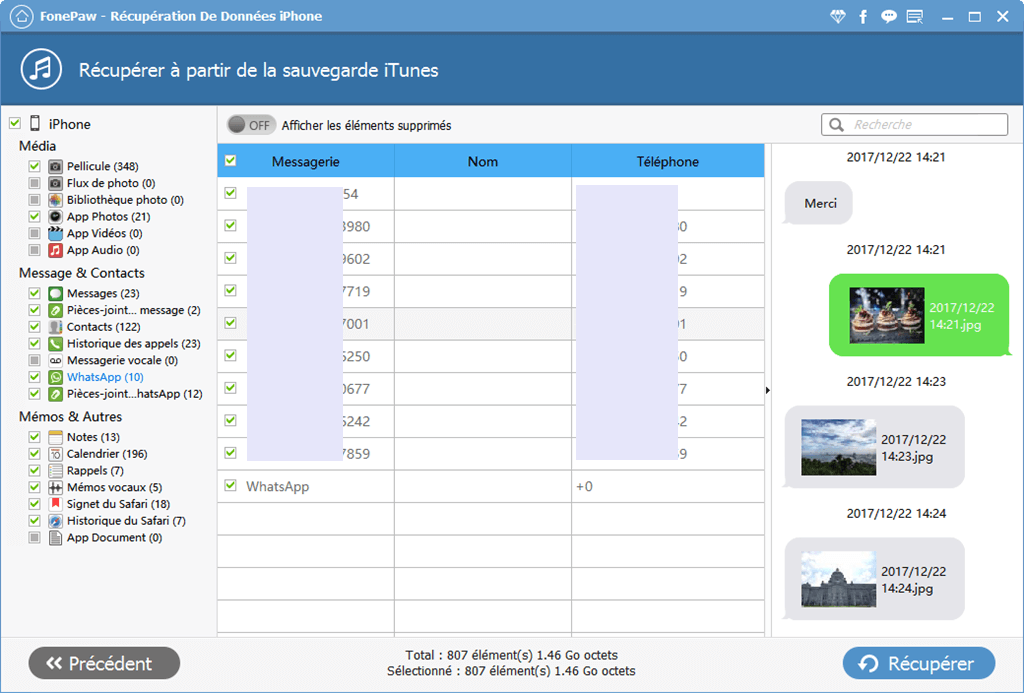Viewport: 1024px width, 693px height.
Task: Open Historique des appels (23) category
Action: (133, 344)
